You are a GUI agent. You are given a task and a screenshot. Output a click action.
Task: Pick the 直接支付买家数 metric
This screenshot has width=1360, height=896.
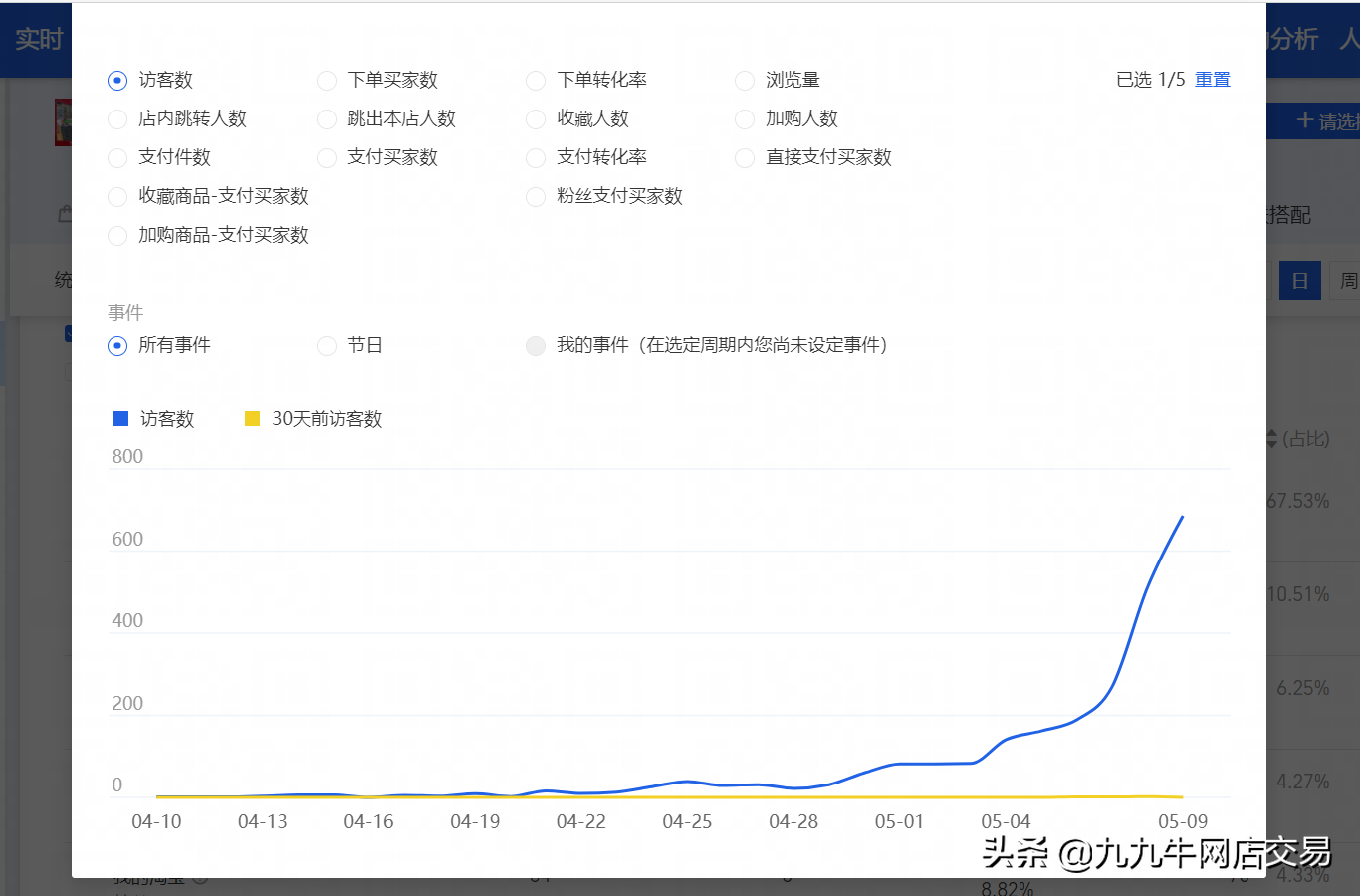pyautogui.click(x=745, y=158)
